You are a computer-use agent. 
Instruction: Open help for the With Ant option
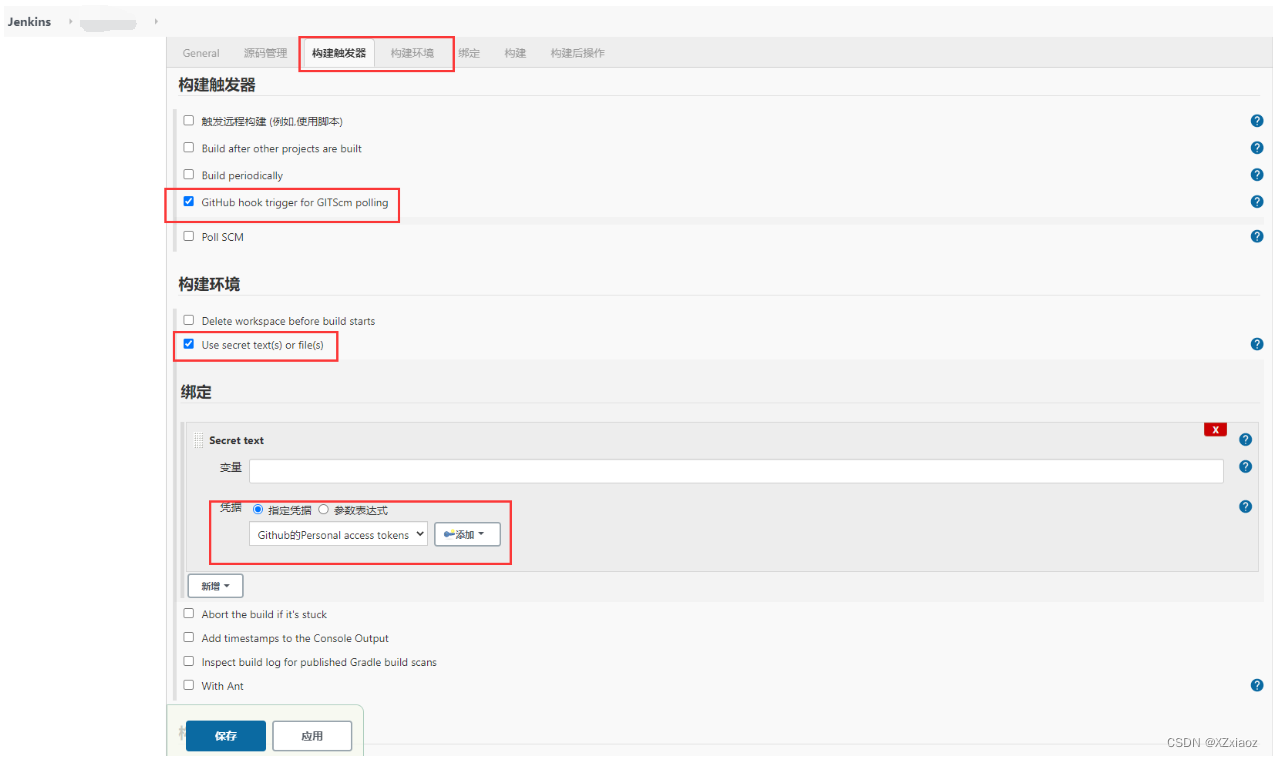1257,685
